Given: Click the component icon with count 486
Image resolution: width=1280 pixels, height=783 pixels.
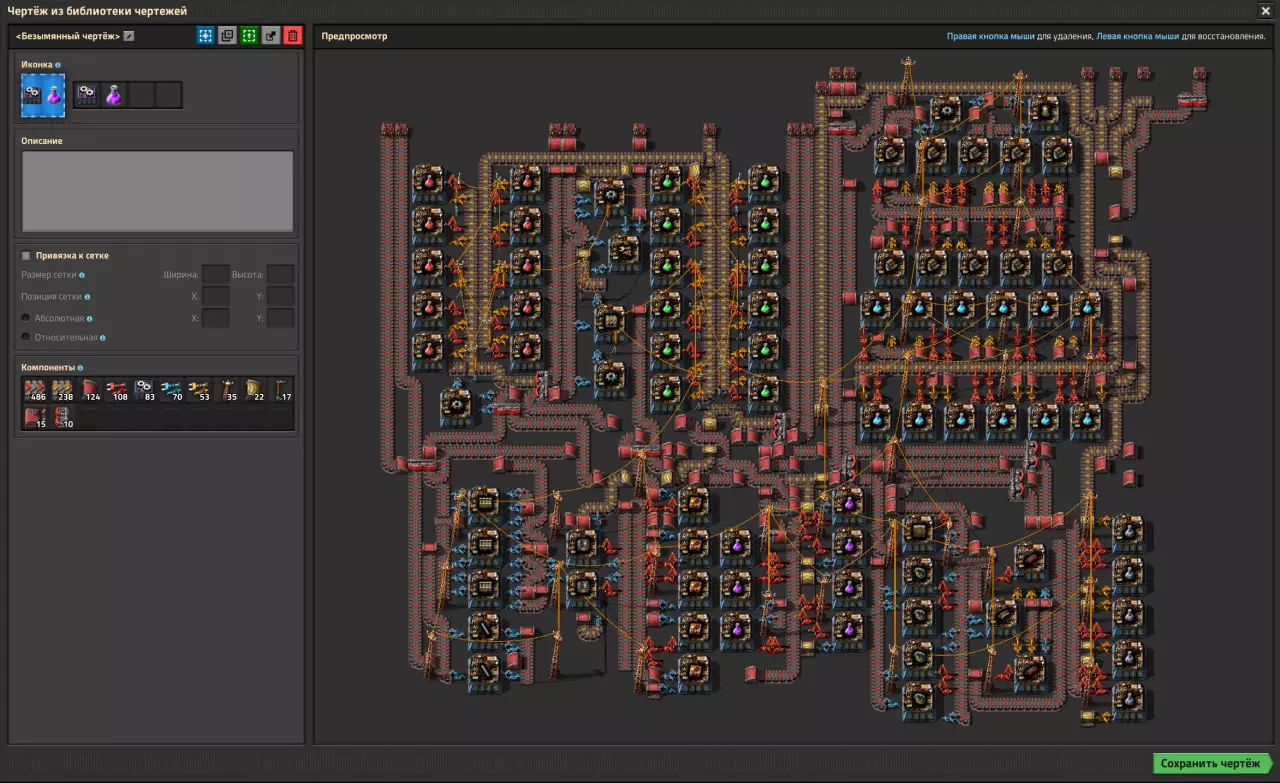Looking at the screenshot, I should point(37,390).
